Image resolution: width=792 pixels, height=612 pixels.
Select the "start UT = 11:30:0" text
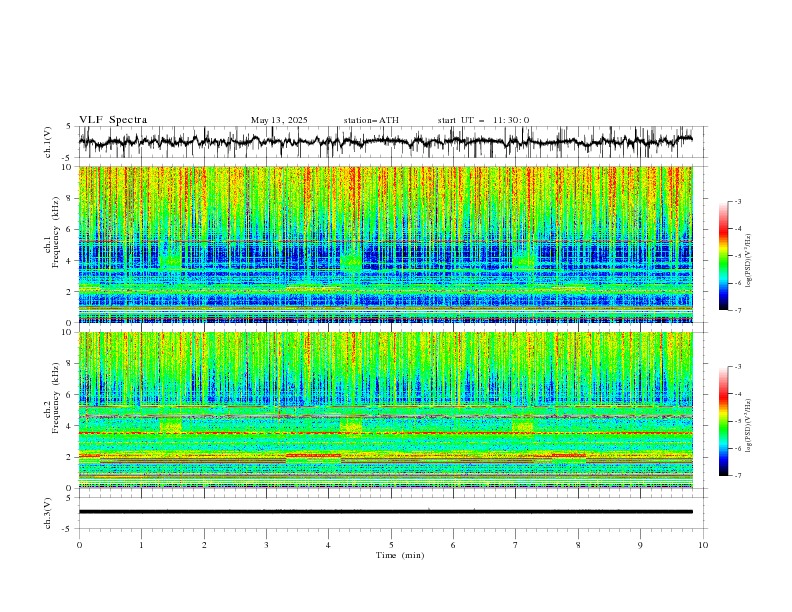click(483, 120)
